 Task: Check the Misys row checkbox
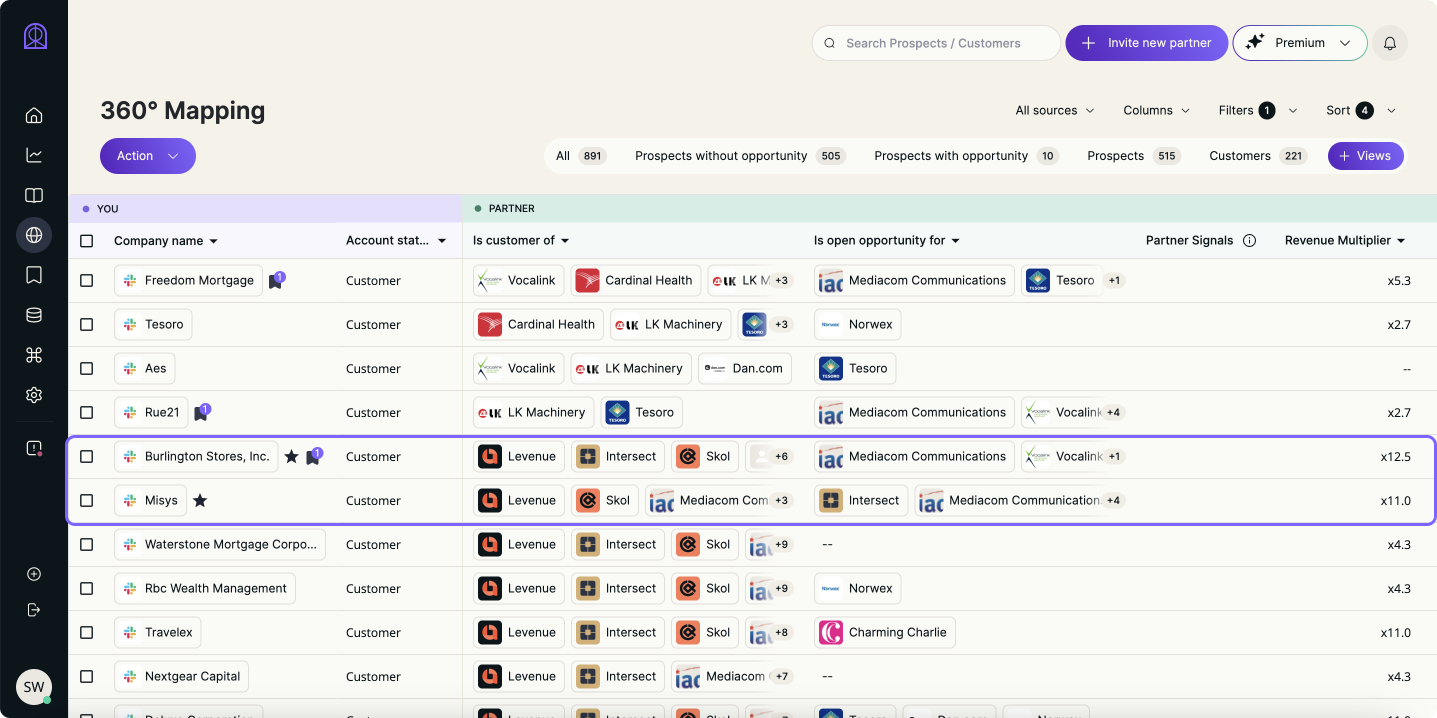tap(87, 501)
